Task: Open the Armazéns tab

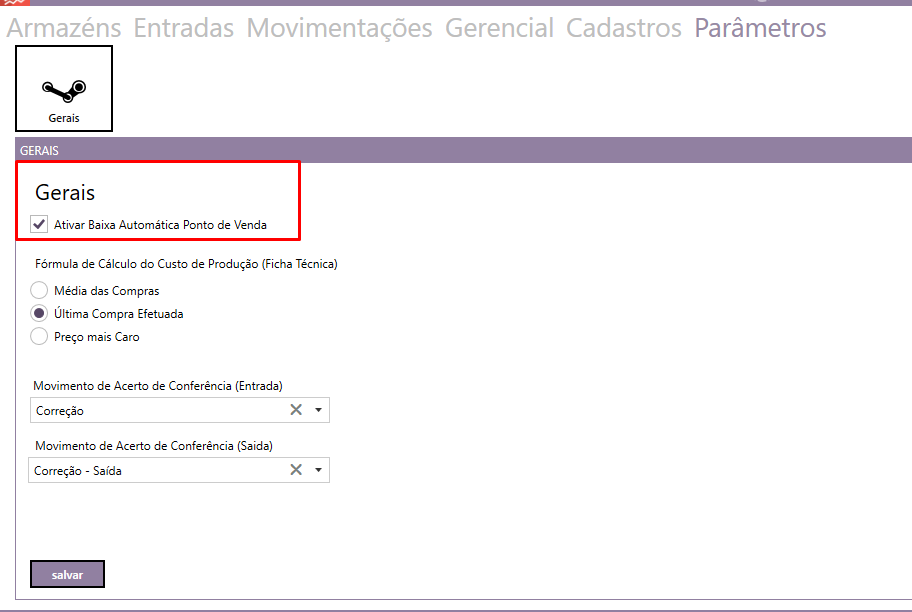Action: click(64, 28)
